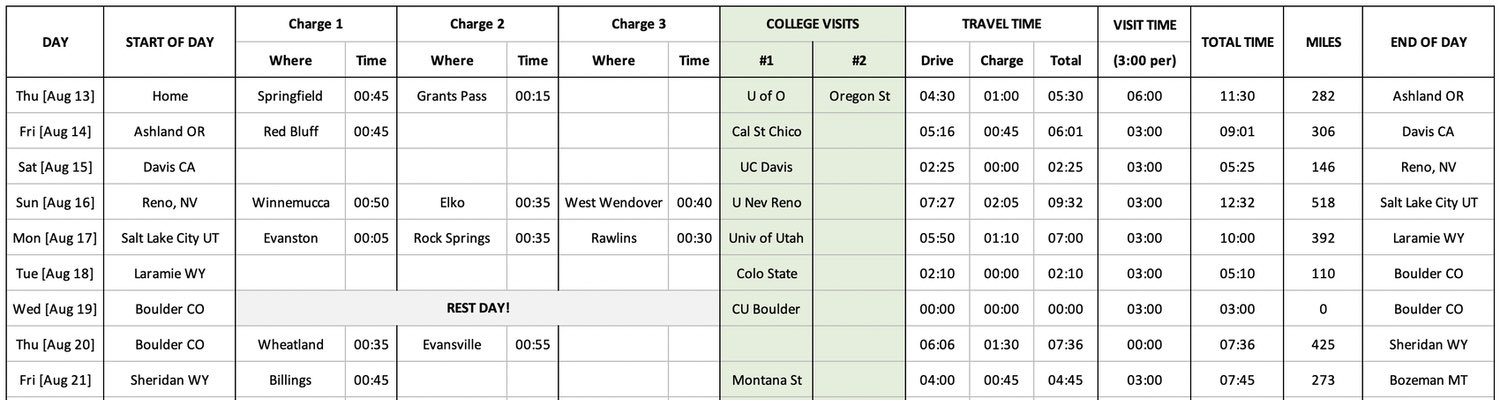Click the START OF DAY header

pos(170,42)
